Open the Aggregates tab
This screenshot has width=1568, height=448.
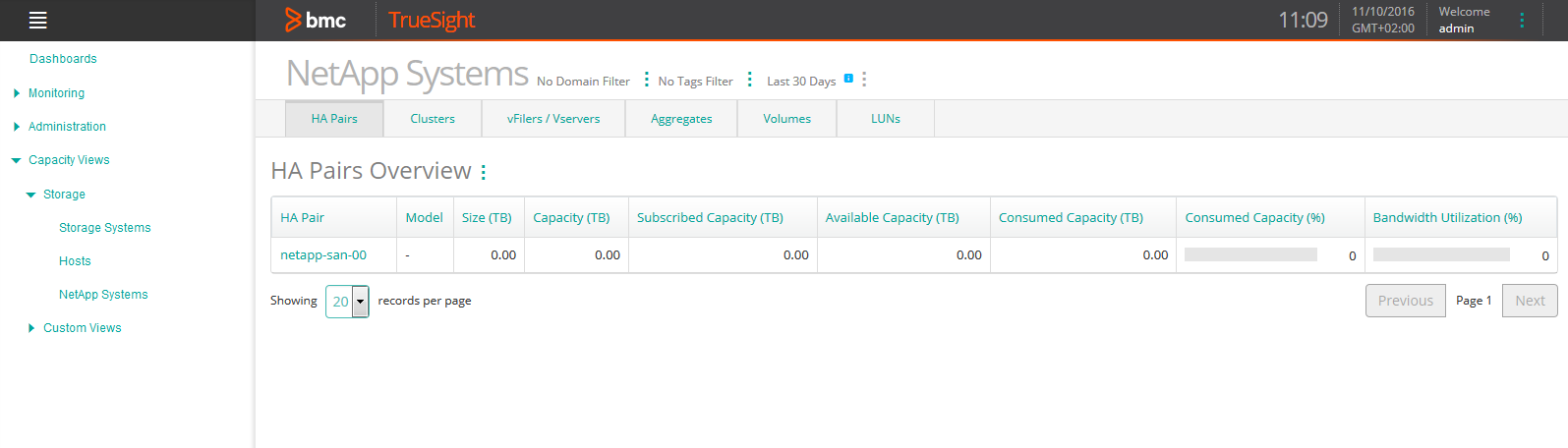tap(681, 119)
